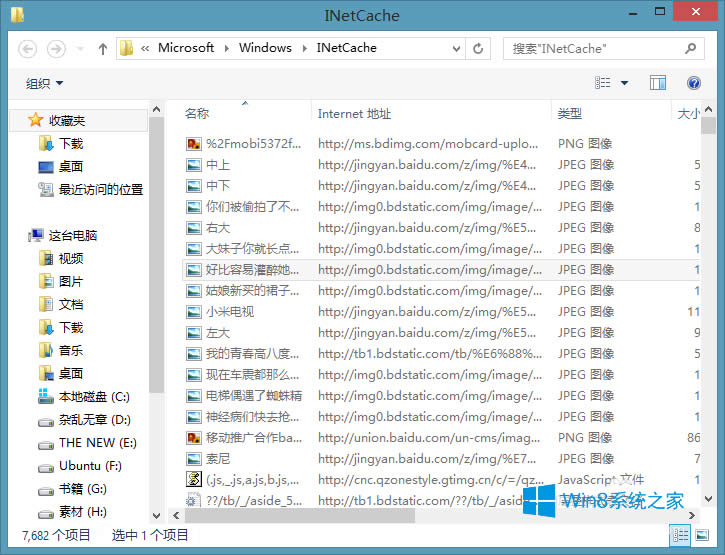Select the 小米电视 JPEG file icon
725x555 pixels.
194,312
